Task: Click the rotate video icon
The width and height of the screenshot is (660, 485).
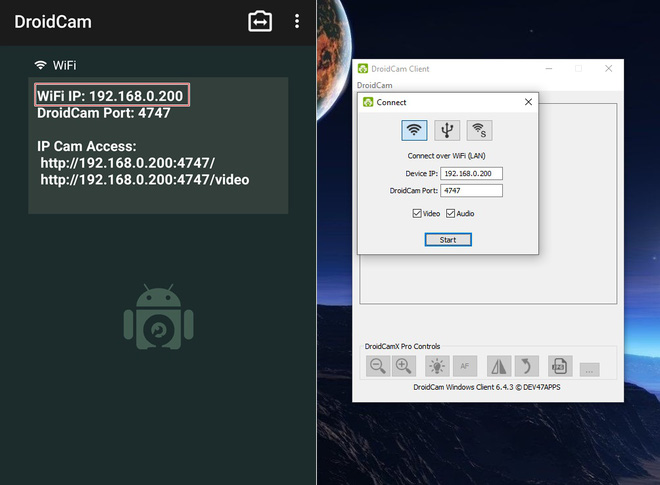Action: point(527,366)
